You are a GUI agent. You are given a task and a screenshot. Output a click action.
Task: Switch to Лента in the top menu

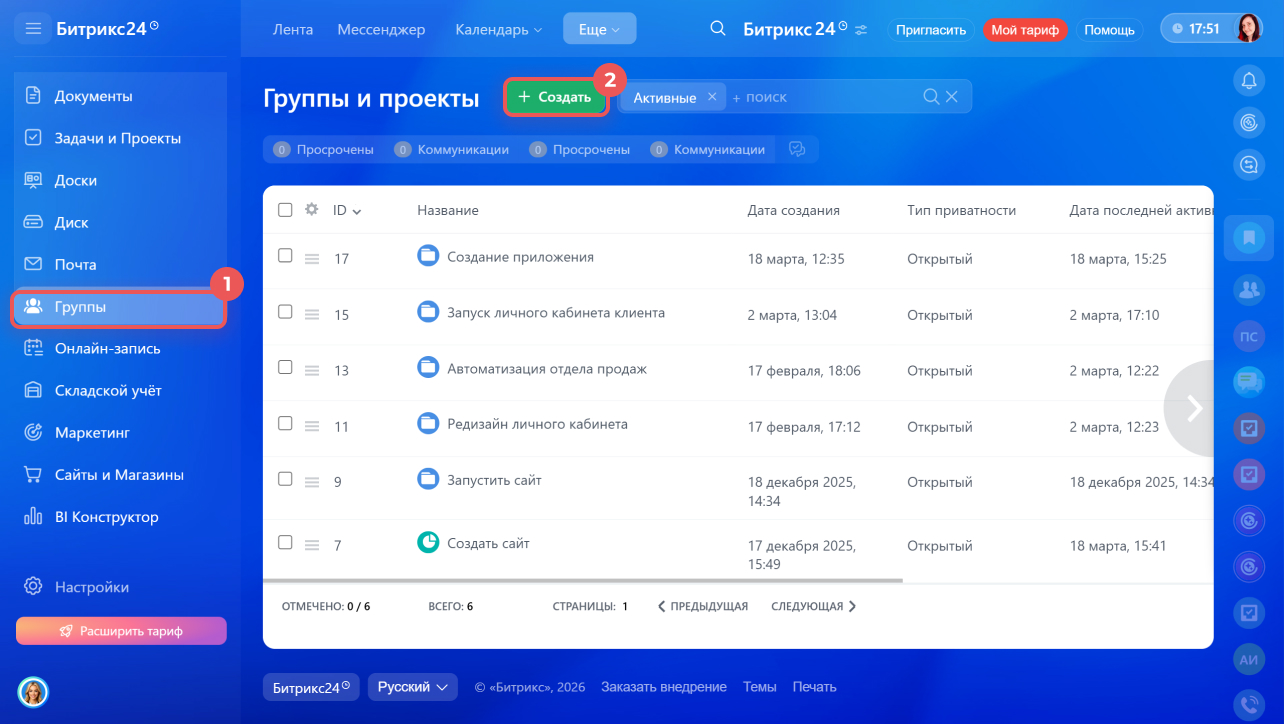coord(293,29)
